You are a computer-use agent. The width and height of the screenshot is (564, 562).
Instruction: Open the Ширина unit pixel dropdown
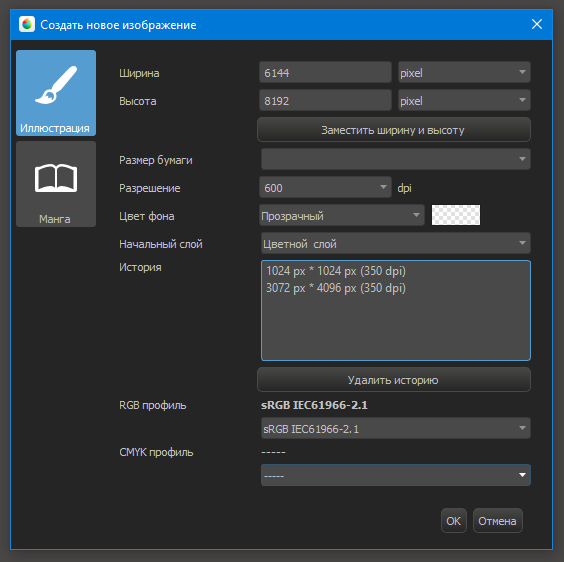point(464,72)
